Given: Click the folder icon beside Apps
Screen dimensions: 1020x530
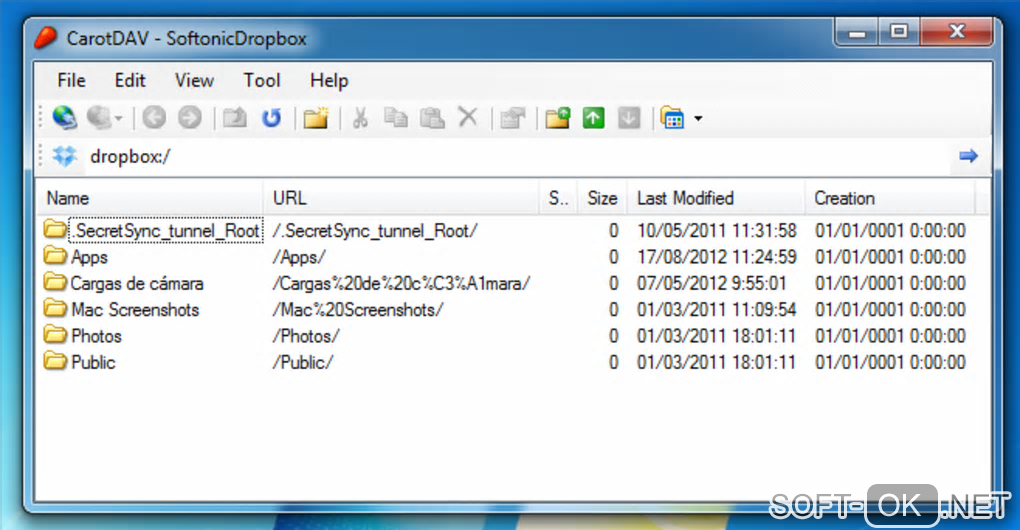Looking at the screenshot, I should (x=55, y=256).
